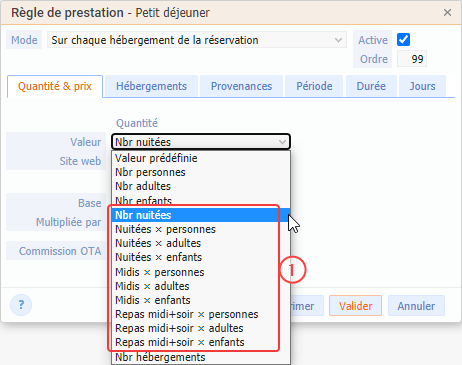462x365 pixels.
Task: Open the Mode dropdown
Action: [197, 40]
